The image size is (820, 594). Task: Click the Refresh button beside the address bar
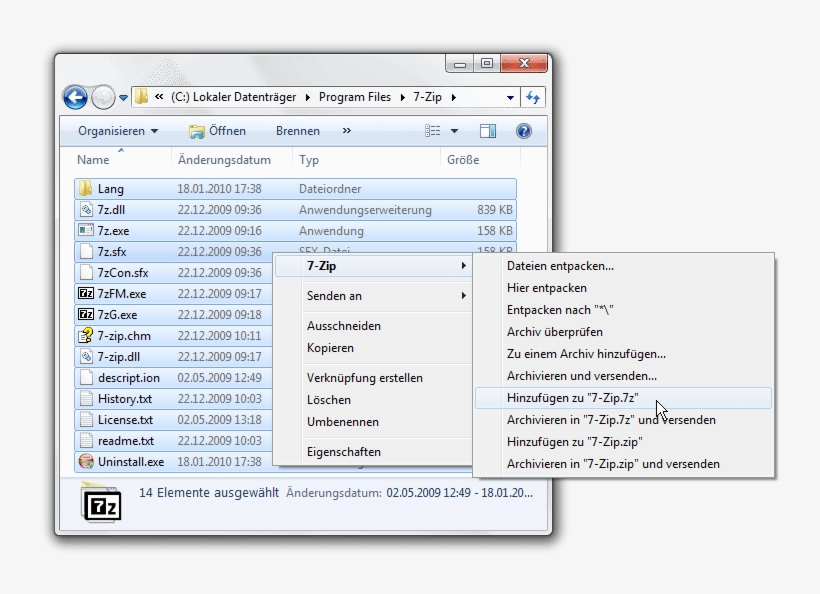(x=533, y=97)
